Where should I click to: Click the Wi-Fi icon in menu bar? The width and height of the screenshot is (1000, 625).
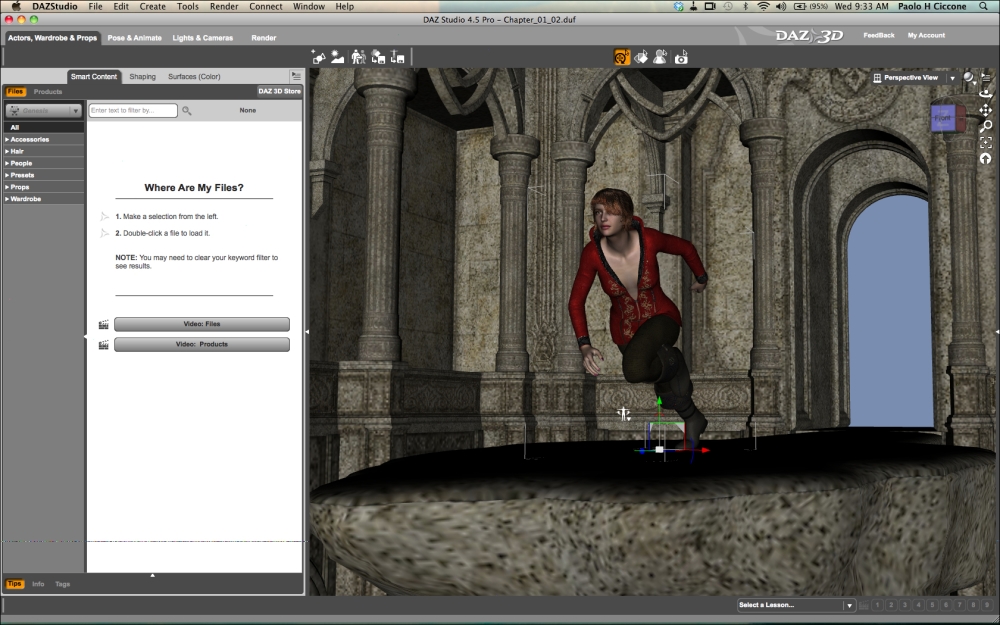(x=763, y=6)
